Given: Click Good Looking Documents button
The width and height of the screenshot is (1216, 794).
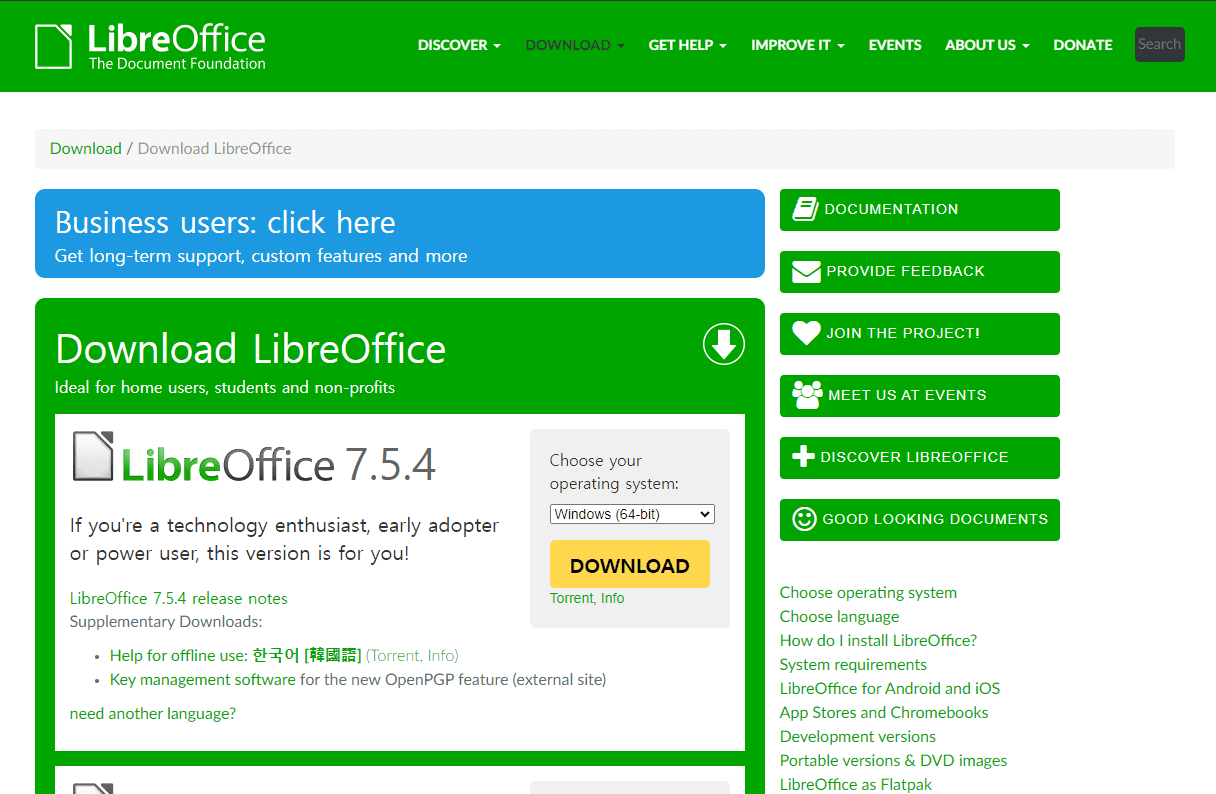Looking at the screenshot, I should click(x=920, y=520).
